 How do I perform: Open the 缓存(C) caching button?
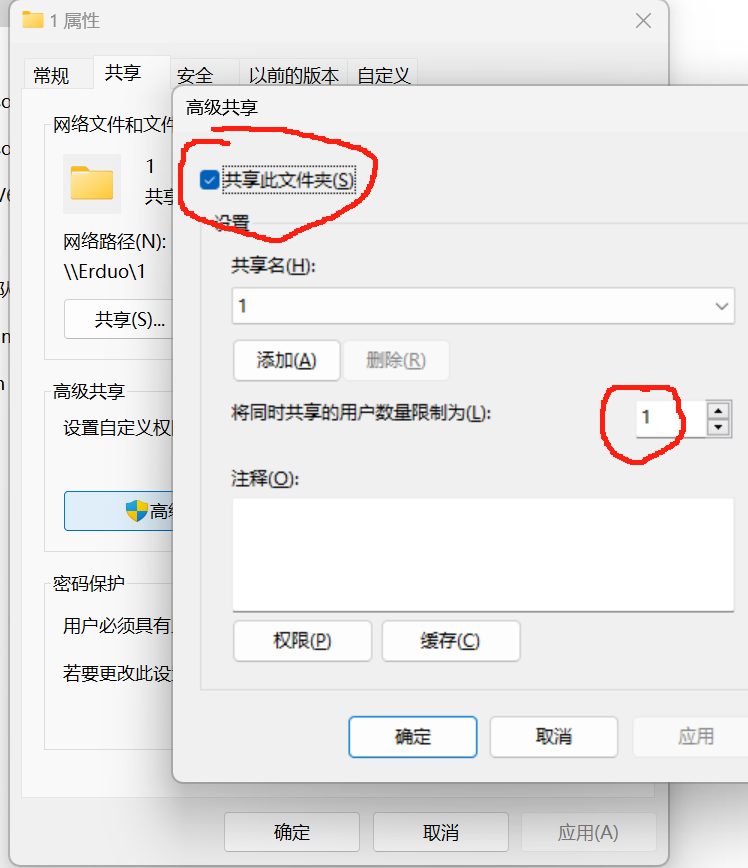[451, 641]
